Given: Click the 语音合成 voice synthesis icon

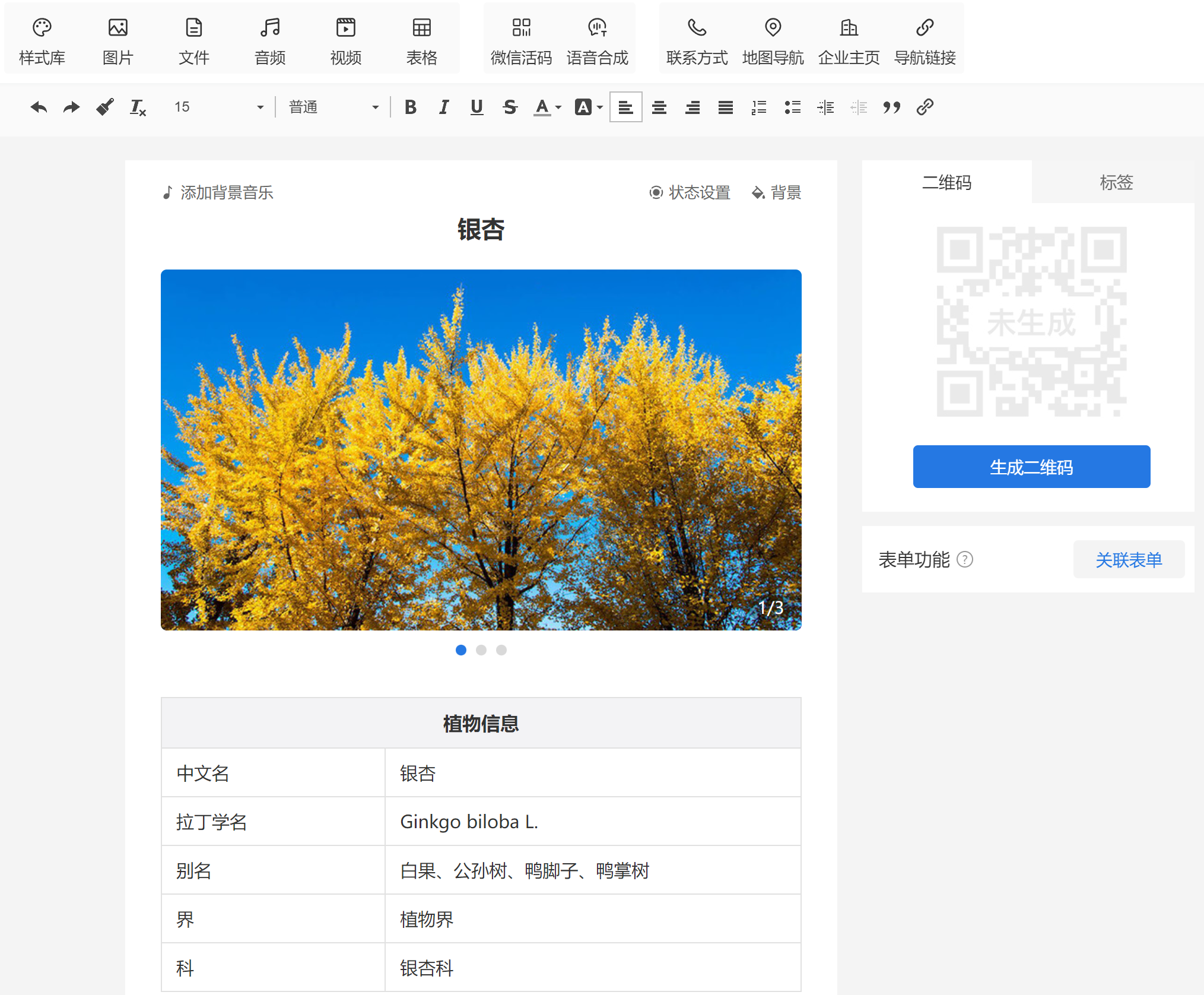Looking at the screenshot, I should tap(597, 28).
